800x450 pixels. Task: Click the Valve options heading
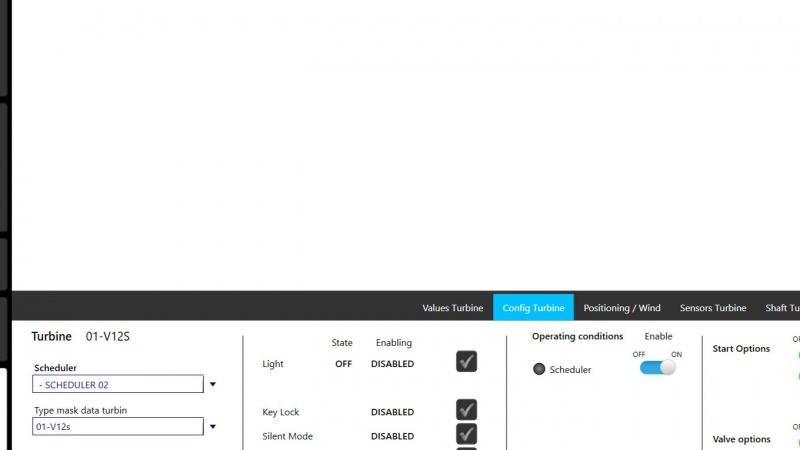[741, 439]
